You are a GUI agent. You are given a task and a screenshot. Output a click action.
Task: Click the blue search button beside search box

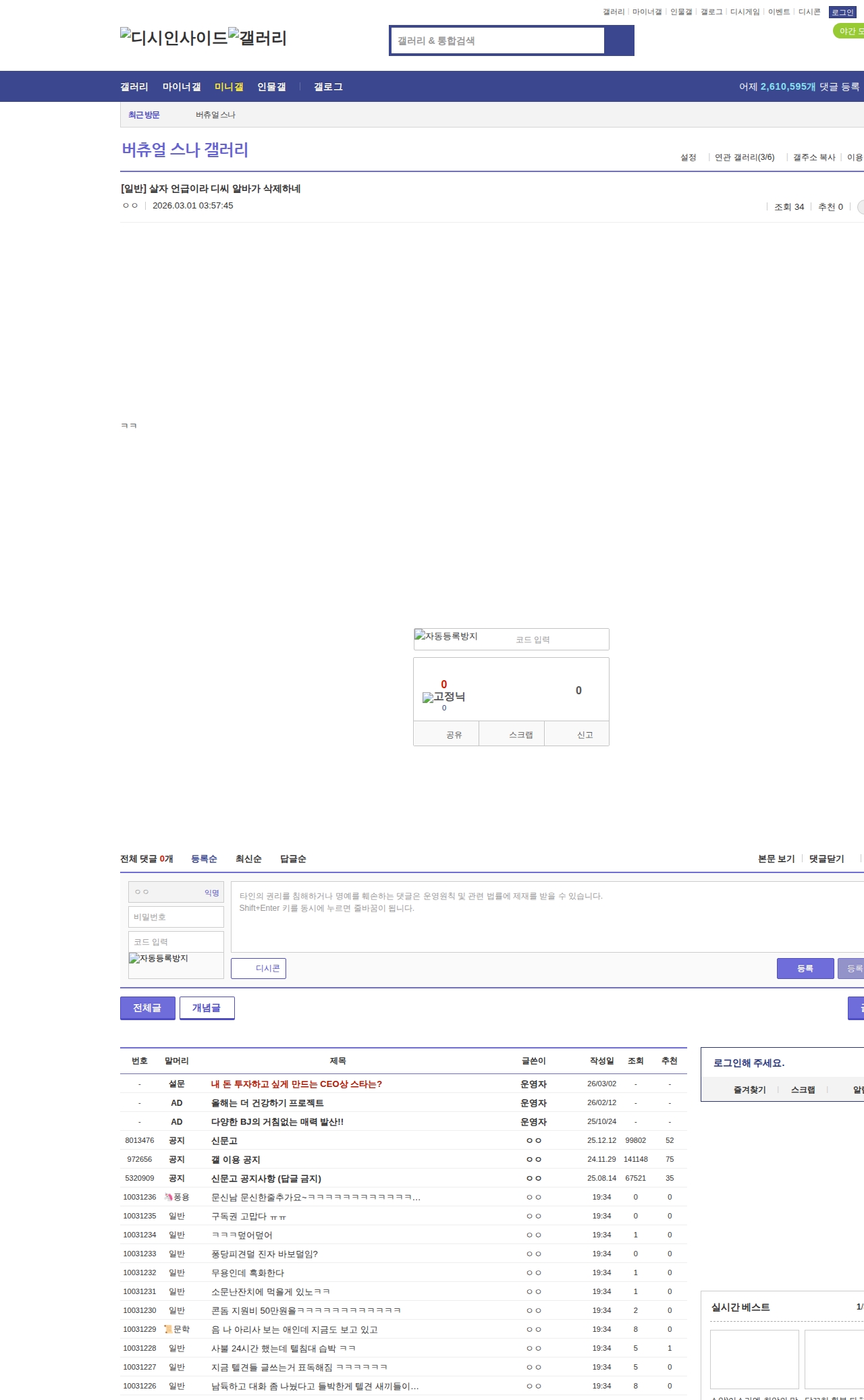tap(619, 40)
